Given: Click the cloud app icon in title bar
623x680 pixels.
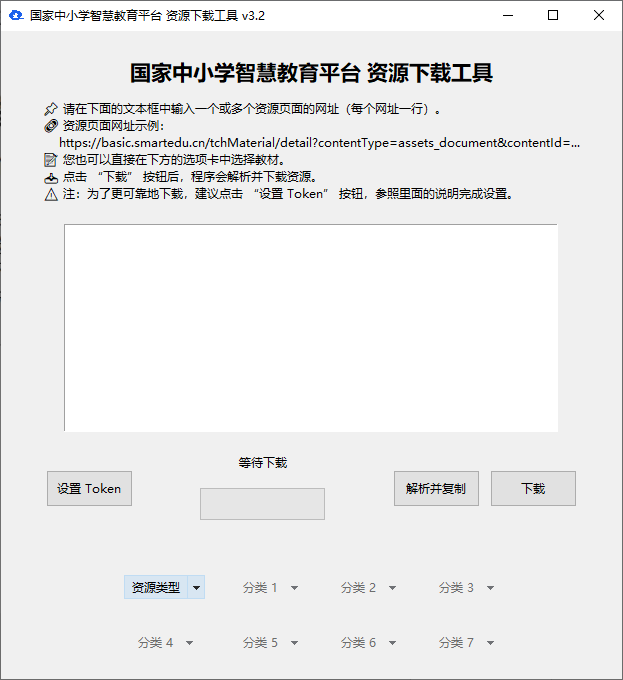Looking at the screenshot, I should [x=16, y=16].
